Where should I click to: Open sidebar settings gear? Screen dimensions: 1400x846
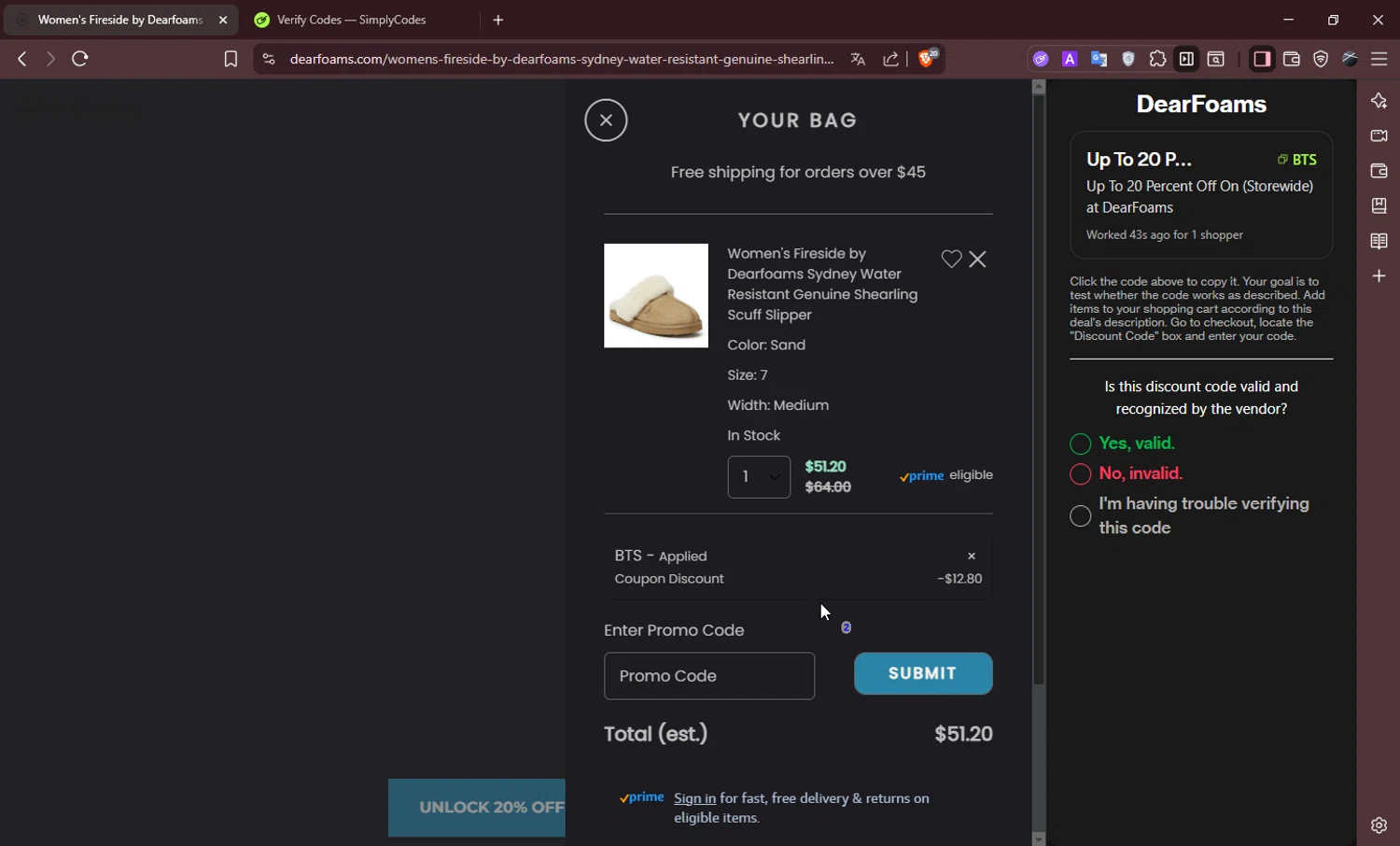[x=1379, y=825]
